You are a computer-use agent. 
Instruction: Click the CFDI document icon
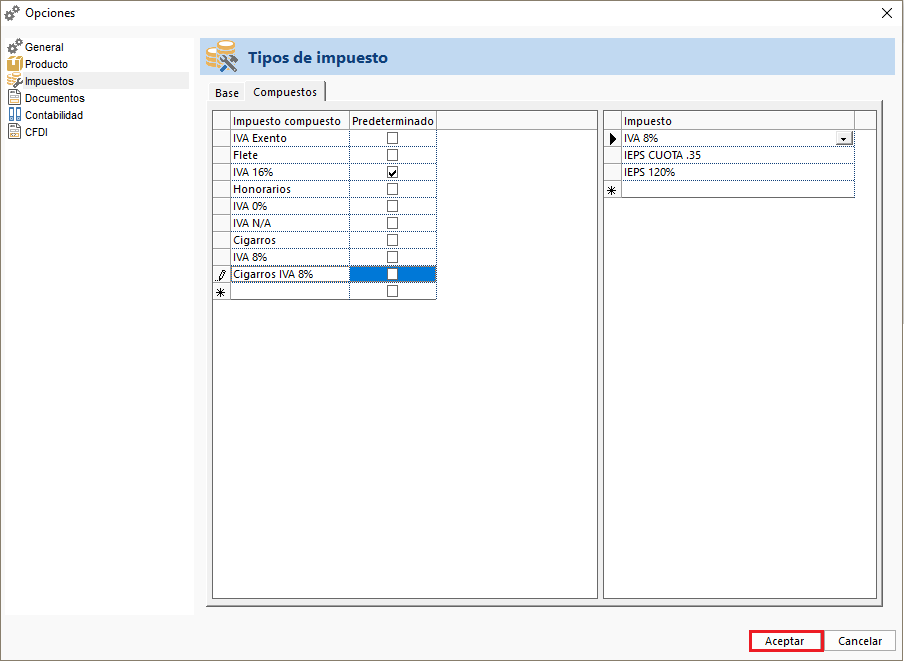pos(14,132)
